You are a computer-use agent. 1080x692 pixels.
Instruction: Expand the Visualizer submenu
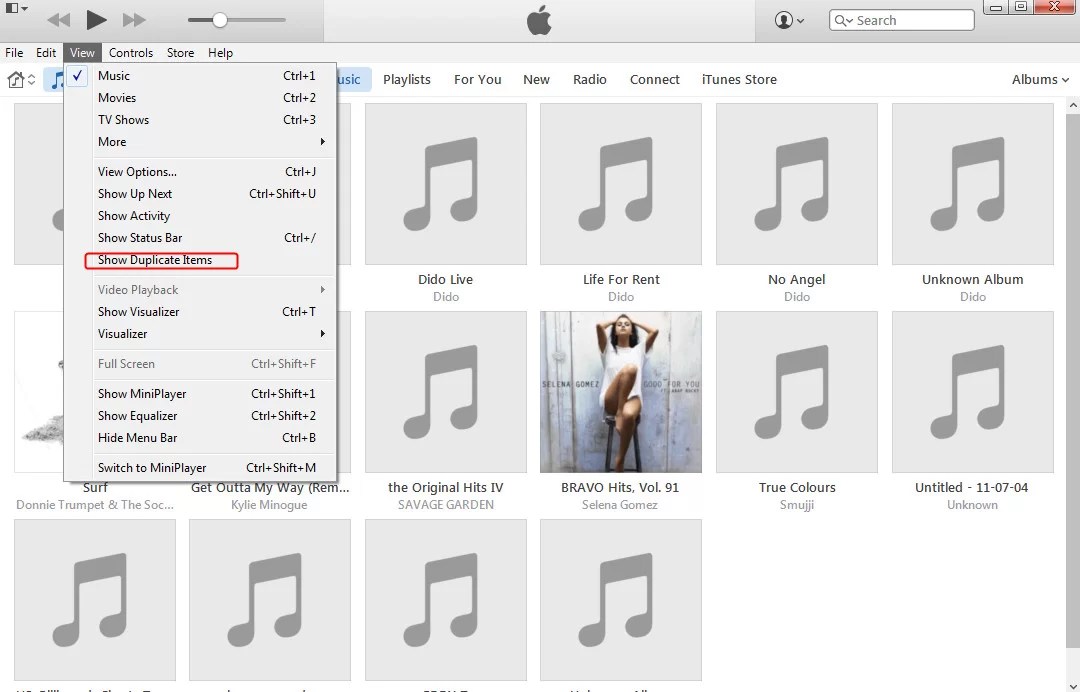(122, 333)
